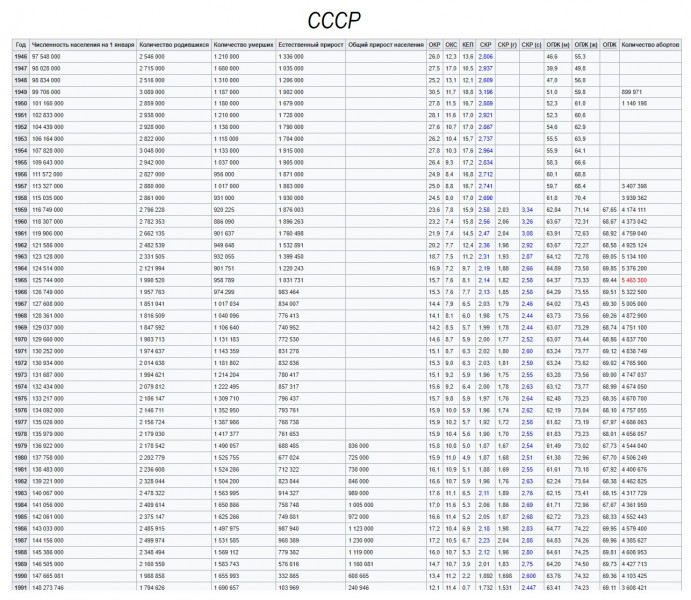The image size is (691, 600).
Task: Open the КЕП column header link
Action: point(468,45)
